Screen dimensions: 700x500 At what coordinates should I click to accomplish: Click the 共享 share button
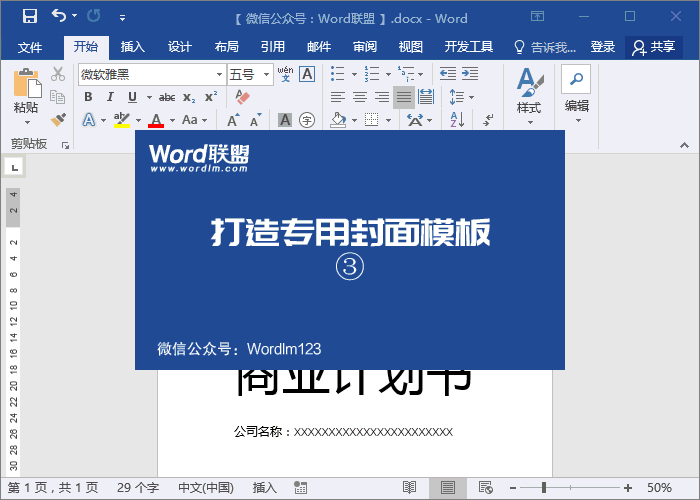point(654,47)
